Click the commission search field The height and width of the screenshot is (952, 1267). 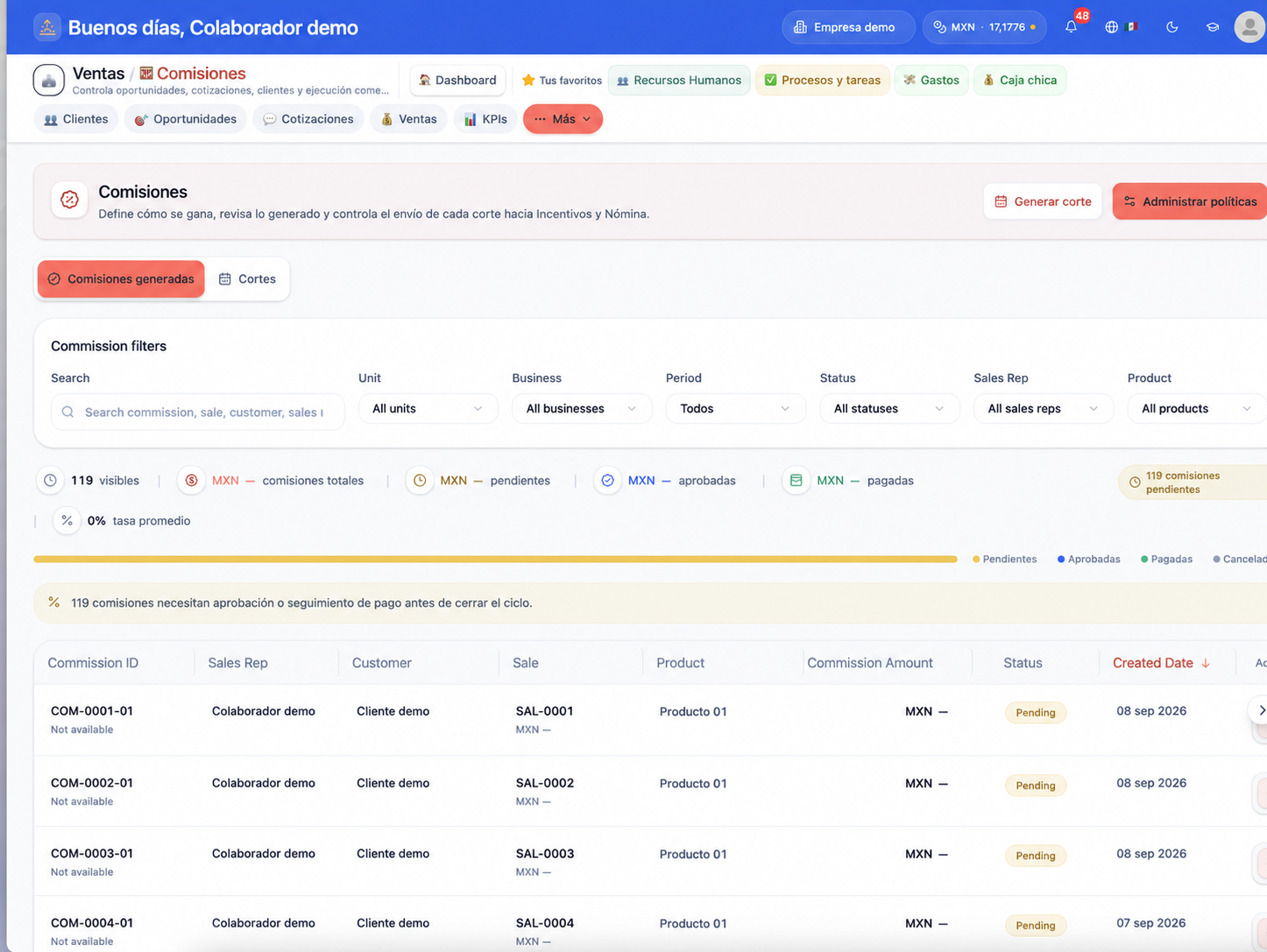pyautogui.click(x=198, y=412)
